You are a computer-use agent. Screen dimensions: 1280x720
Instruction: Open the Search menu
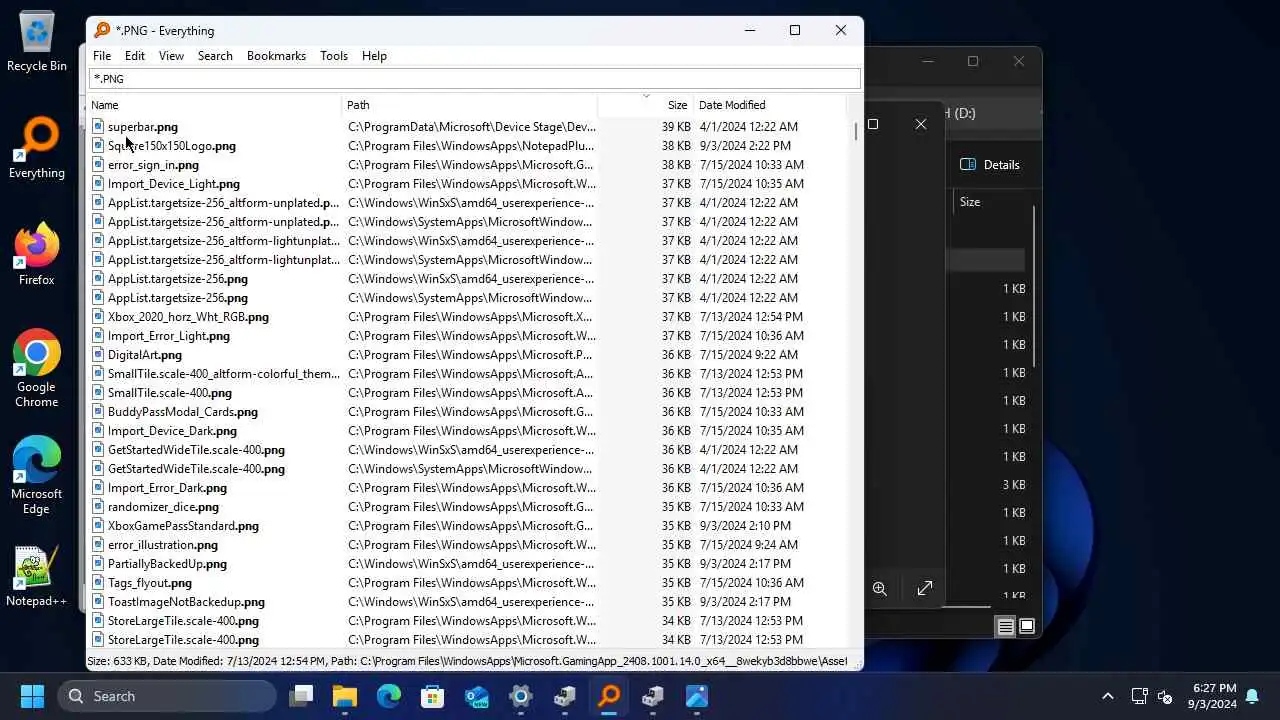pyautogui.click(x=215, y=56)
